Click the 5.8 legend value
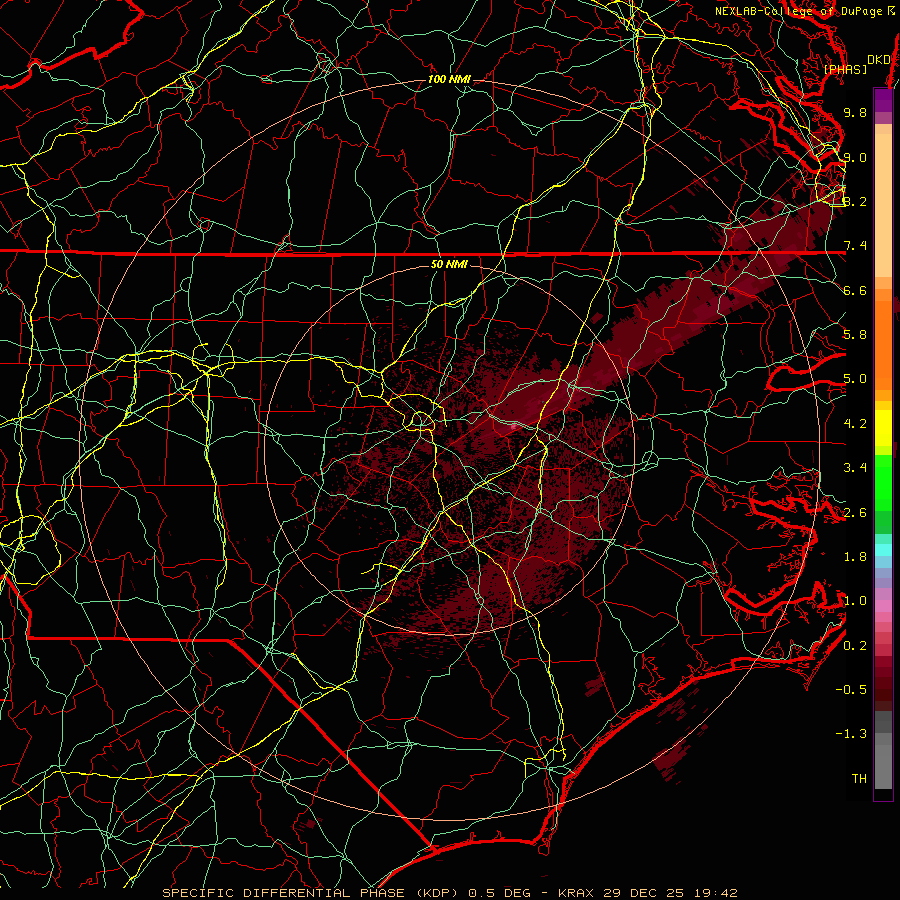 click(855, 335)
